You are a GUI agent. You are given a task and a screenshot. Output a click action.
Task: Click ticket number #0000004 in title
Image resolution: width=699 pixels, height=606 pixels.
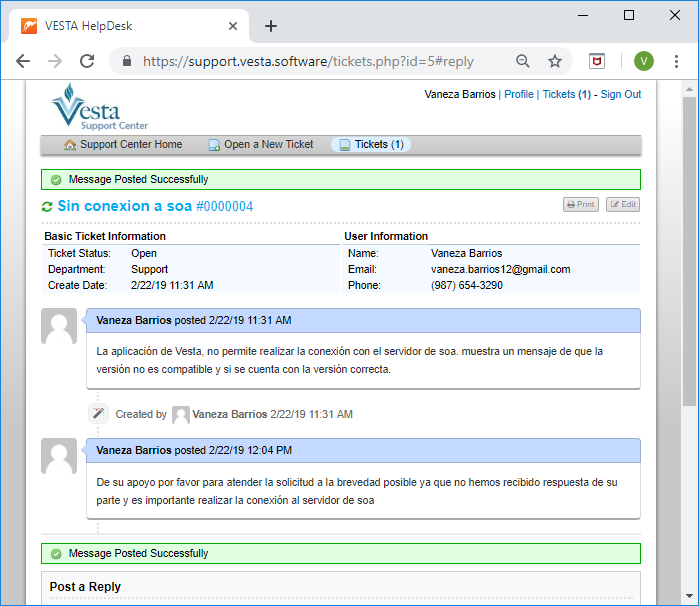point(224,206)
